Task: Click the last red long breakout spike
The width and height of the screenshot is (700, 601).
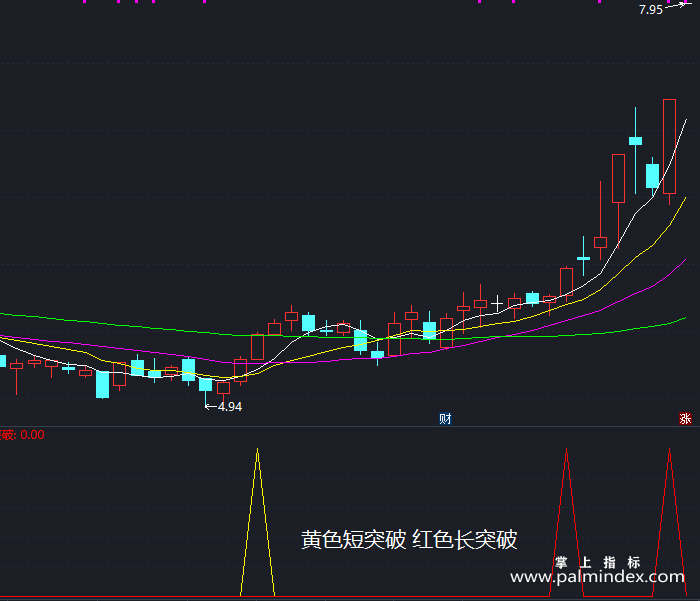Action: pyautogui.click(x=670, y=522)
